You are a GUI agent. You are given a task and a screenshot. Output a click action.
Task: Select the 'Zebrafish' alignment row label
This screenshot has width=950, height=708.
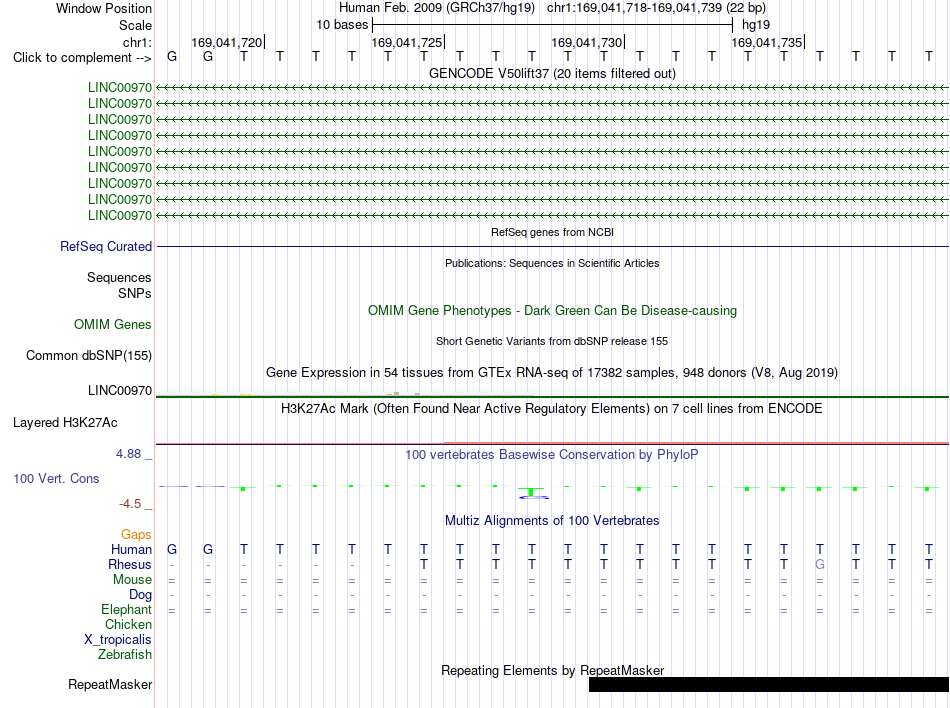click(125, 655)
